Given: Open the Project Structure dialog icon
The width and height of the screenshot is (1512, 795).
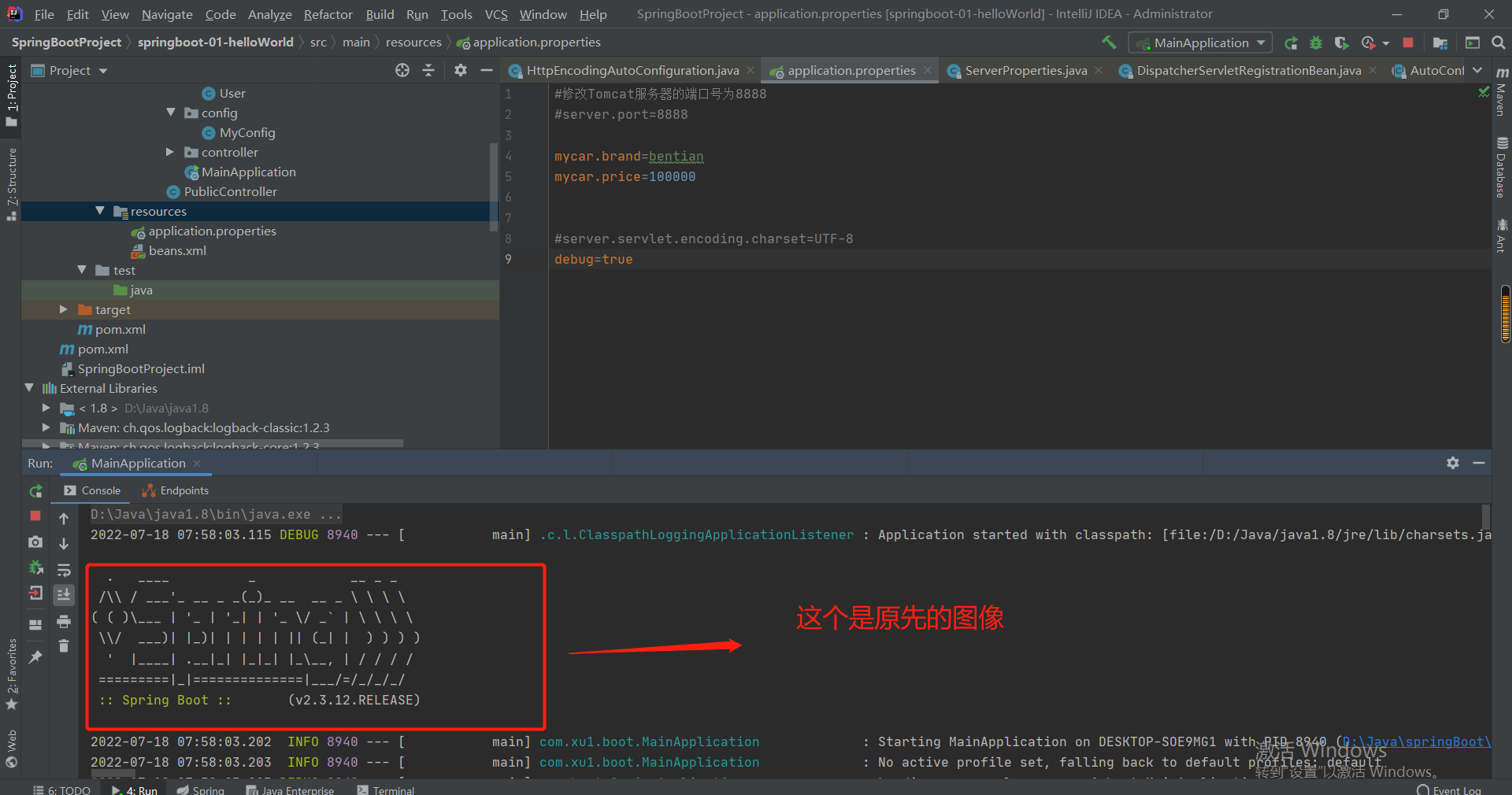Looking at the screenshot, I should click(x=1440, y=43).
